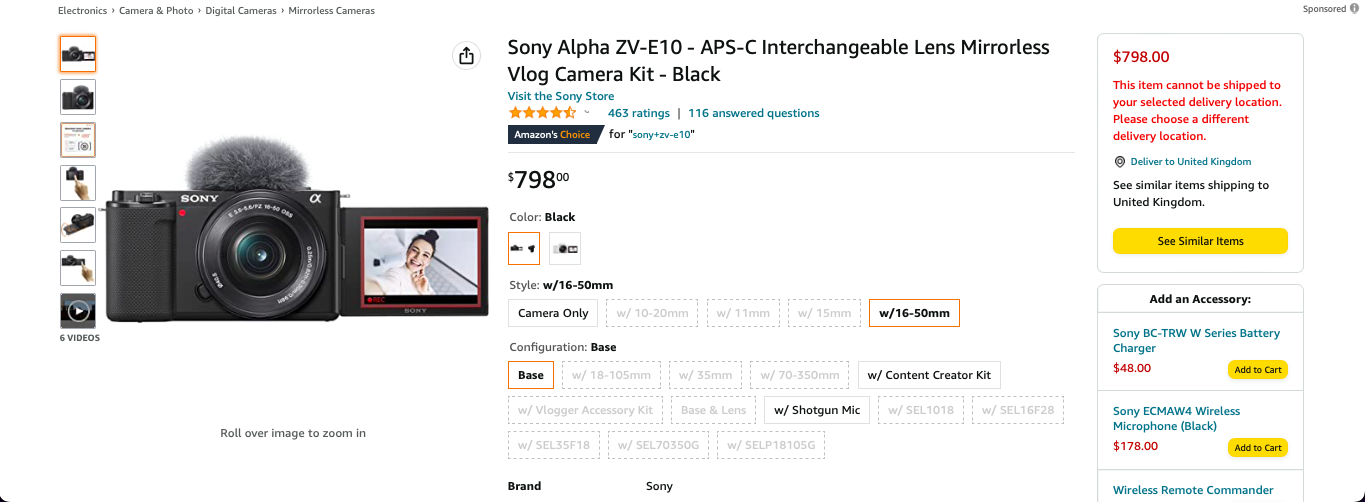The width and height of the screenshot is (1365, 502).
Task: Choose the white color swatch
Action: (565, 248)
